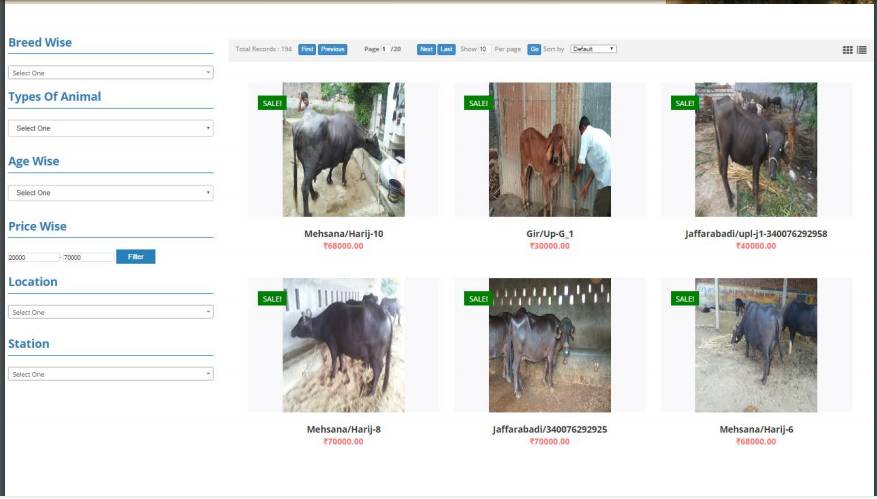Viewport: 877px width, 499px height.
Task: Open the Jaffarabadi/340076292925 product title
Action: (550, 430)
